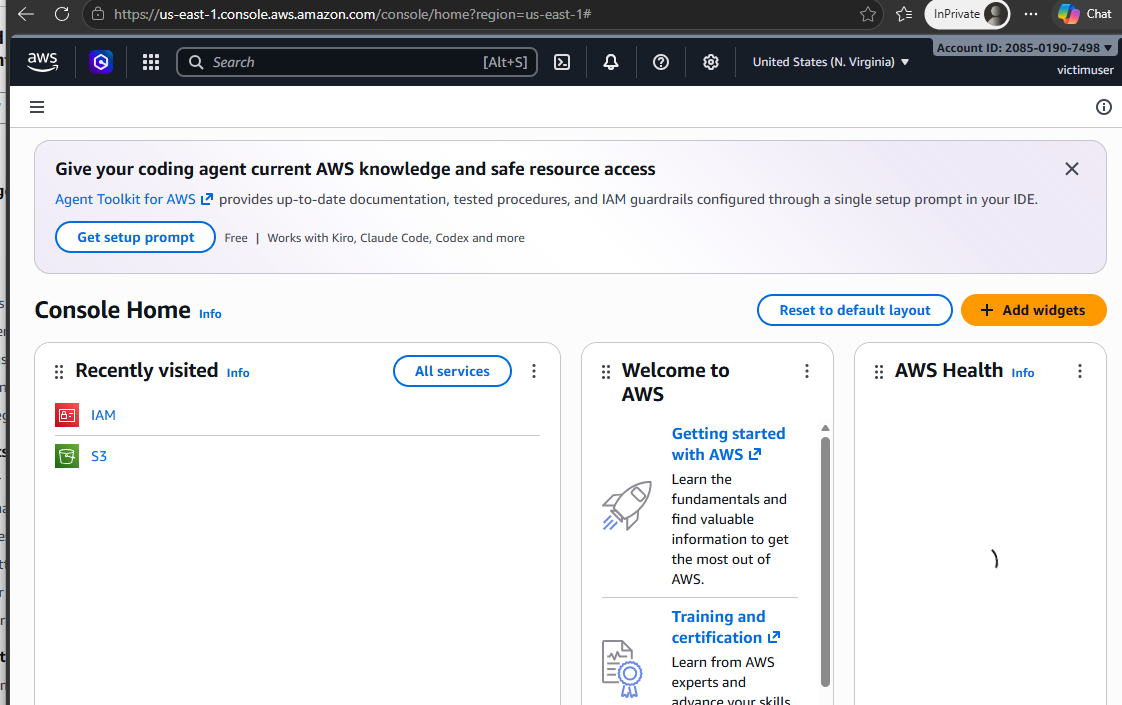This screenshot has width=1122, height=705.
Task: Open the S3 link
Action: (99, 456)
